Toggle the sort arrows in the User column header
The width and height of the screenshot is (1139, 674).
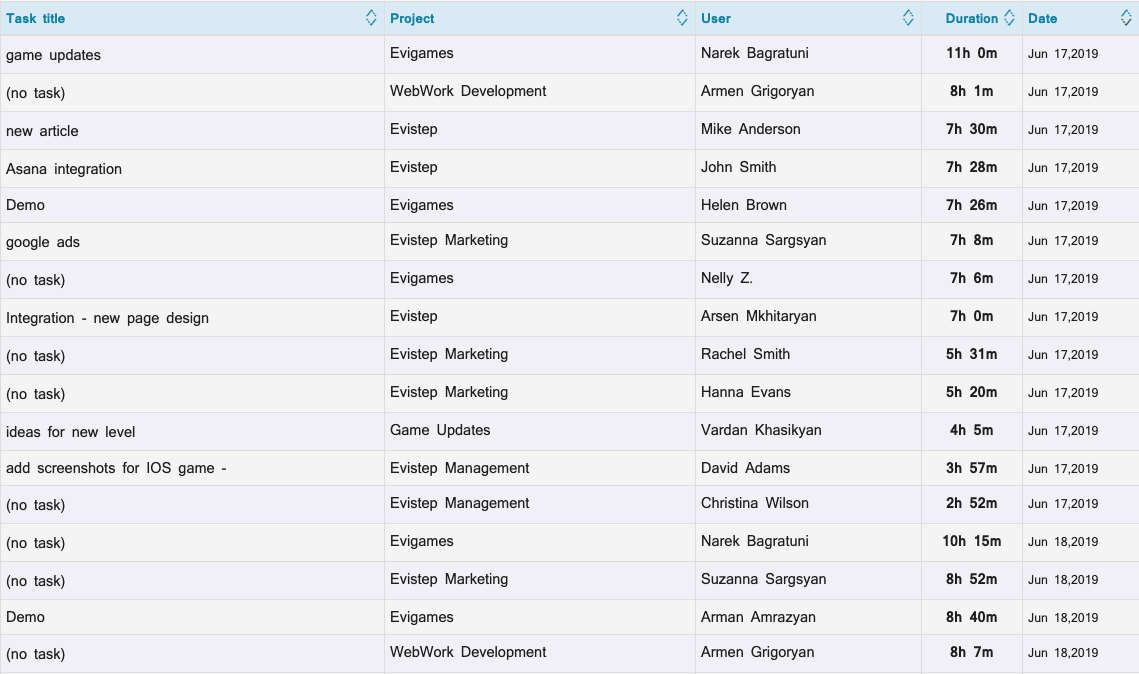coord(907,18)
